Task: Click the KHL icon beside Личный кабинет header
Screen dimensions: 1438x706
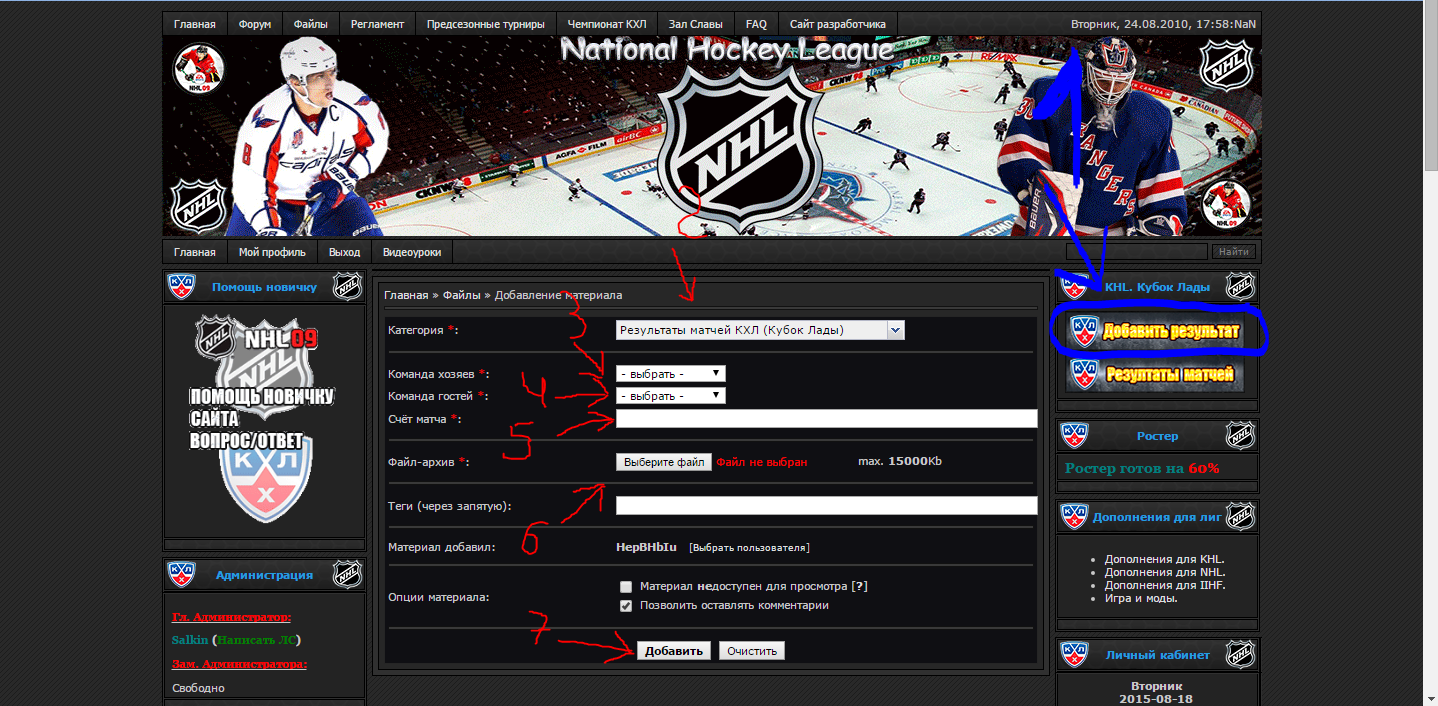Action: pos(1074,655)
